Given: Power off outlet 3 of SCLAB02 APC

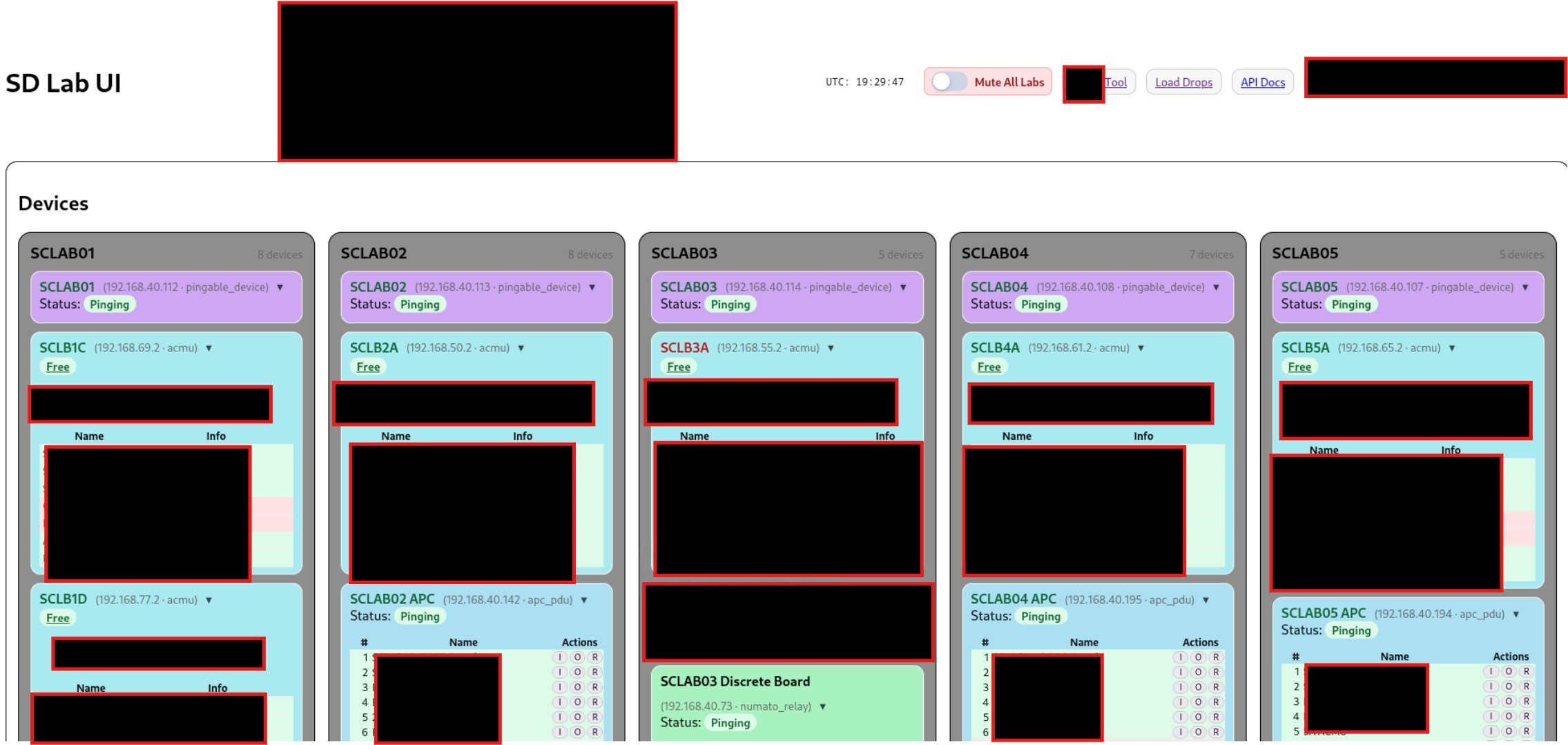Looking at the screenshot, I should [577, 687].
